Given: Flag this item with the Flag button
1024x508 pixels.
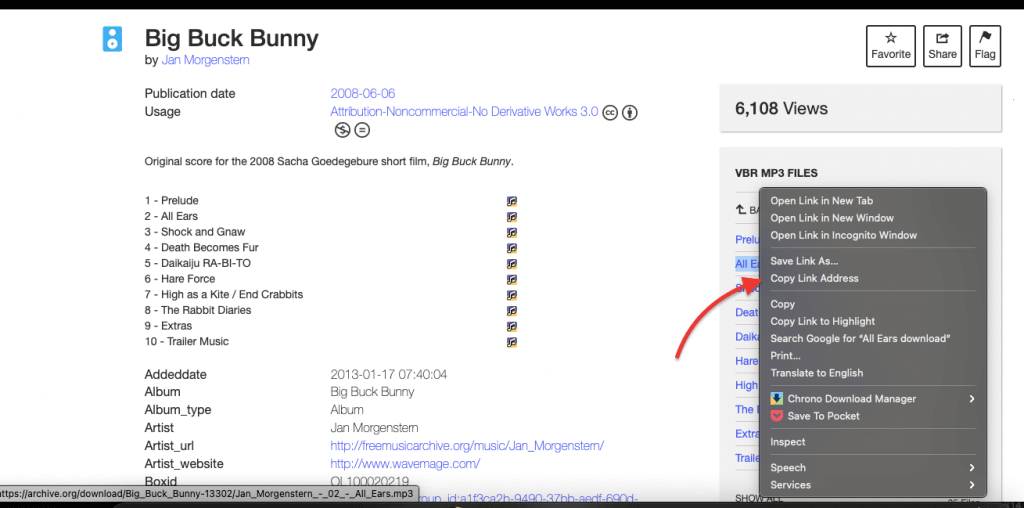Looking at the screenshot, I should pyautogui.click(x=985, y=46).
